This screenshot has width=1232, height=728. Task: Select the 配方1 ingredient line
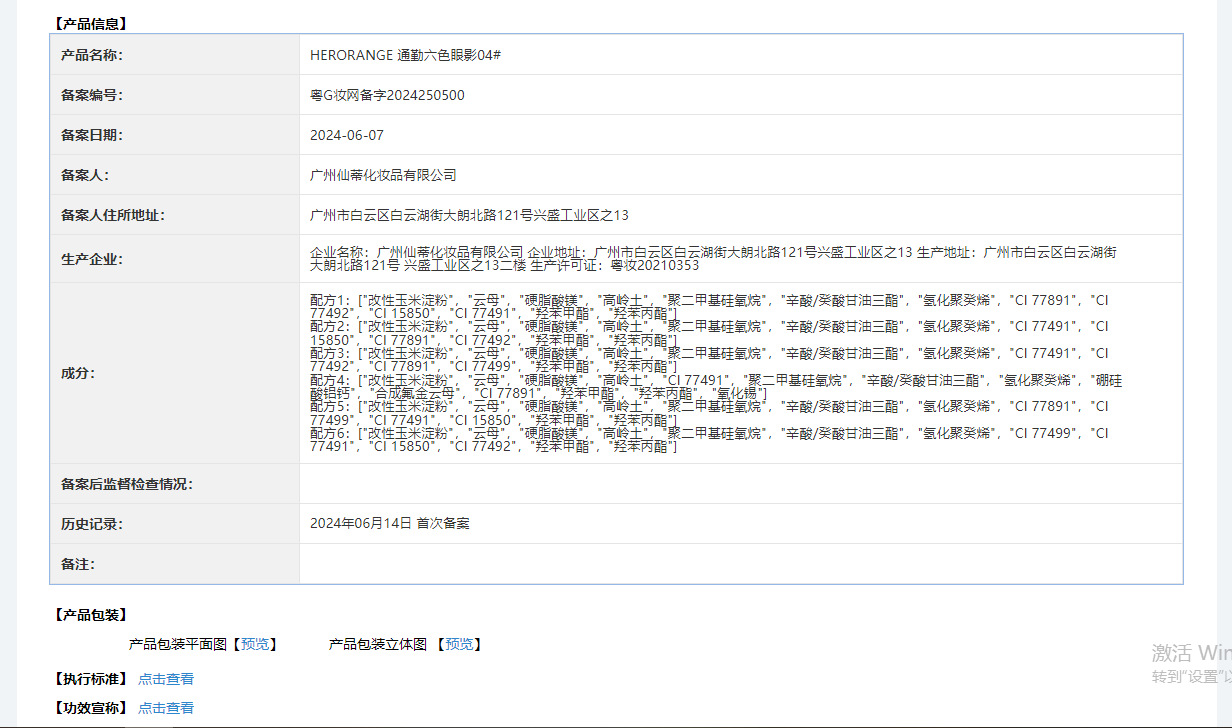(x=709, y=306)
